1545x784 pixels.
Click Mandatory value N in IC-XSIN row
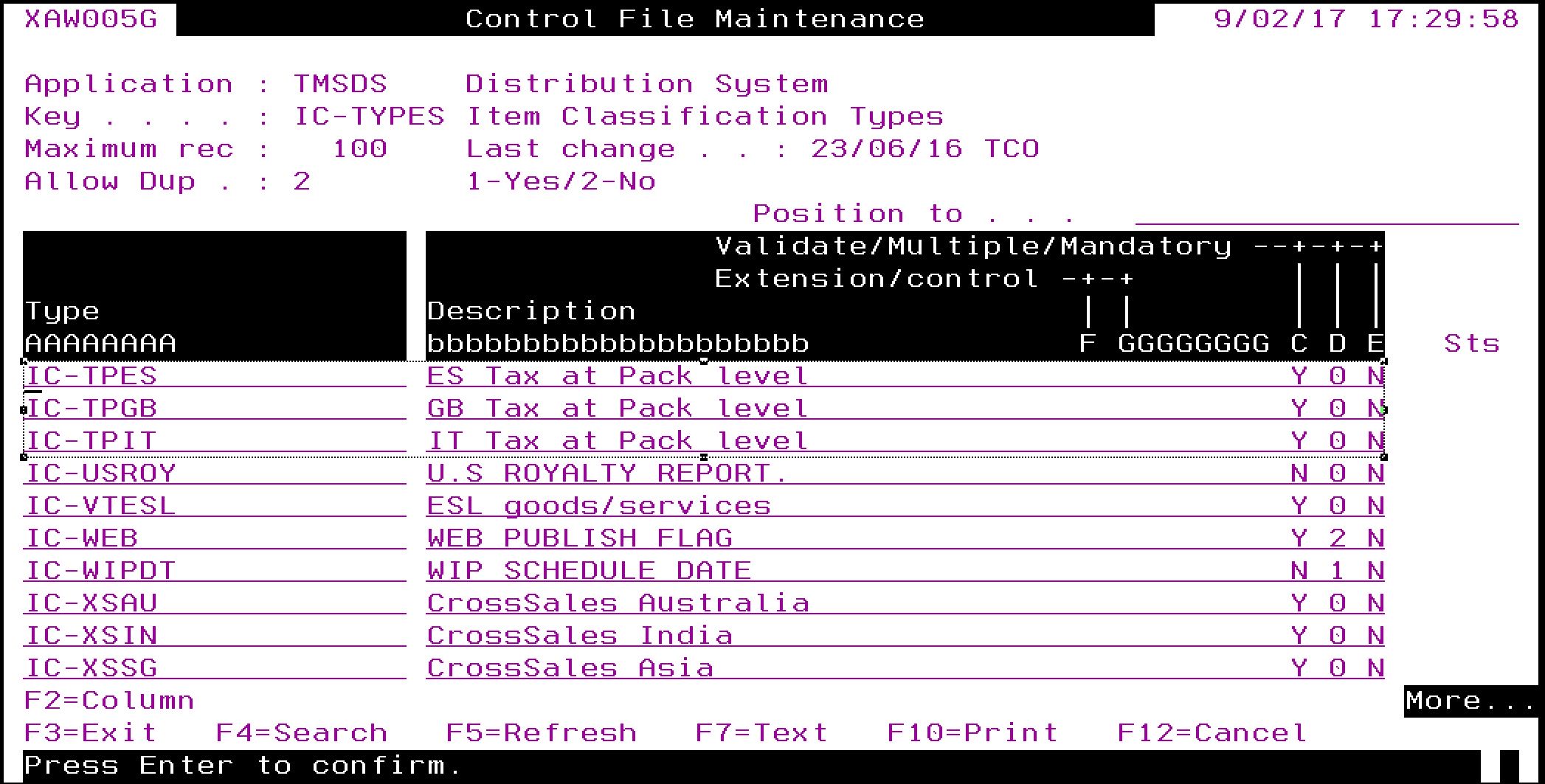tap(1375, 635)
